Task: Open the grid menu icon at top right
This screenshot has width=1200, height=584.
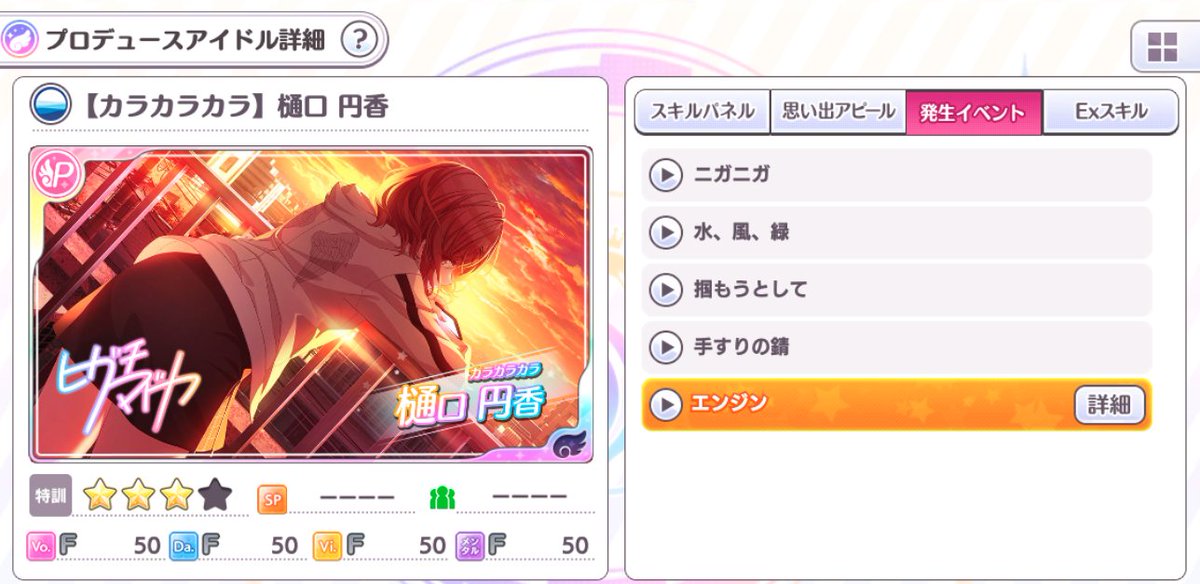Action: pos(1163,46)
